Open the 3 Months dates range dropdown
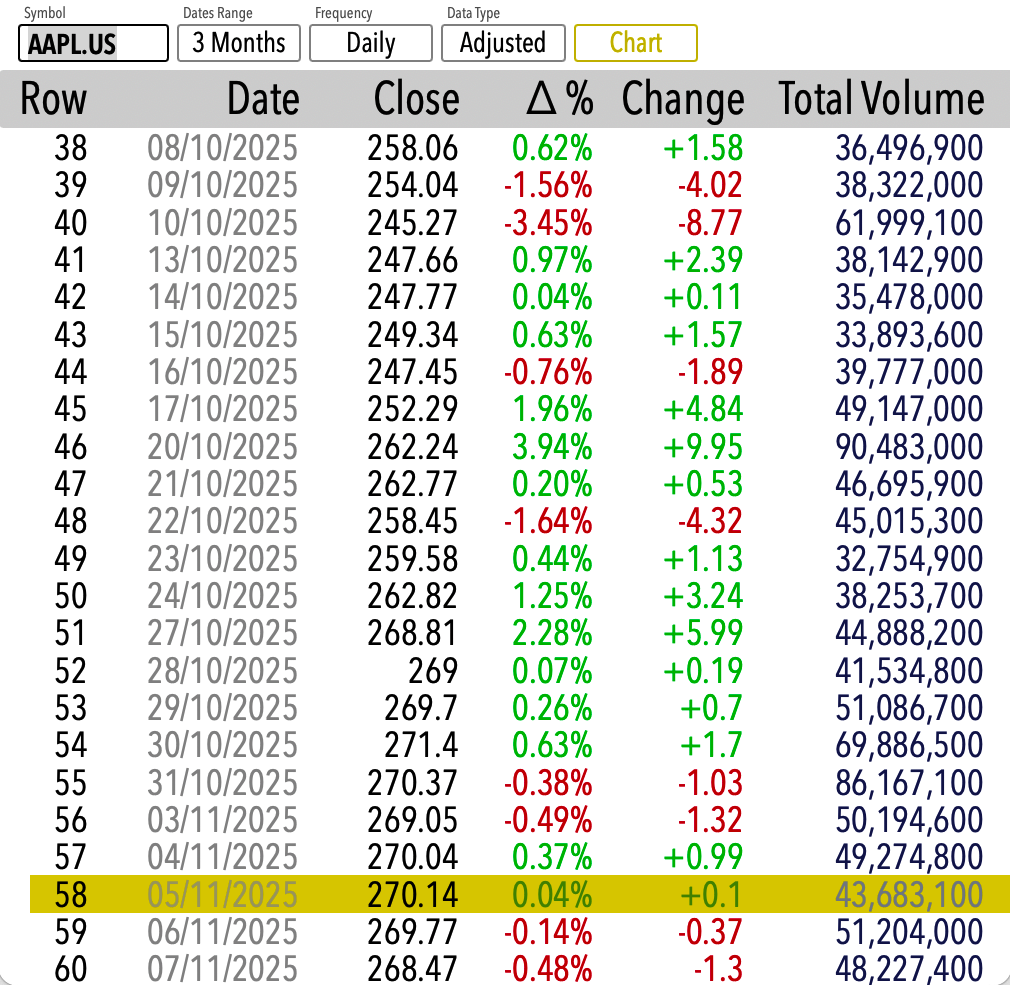This screenshot has height=985, width=1010. click(x=239, y=43)
